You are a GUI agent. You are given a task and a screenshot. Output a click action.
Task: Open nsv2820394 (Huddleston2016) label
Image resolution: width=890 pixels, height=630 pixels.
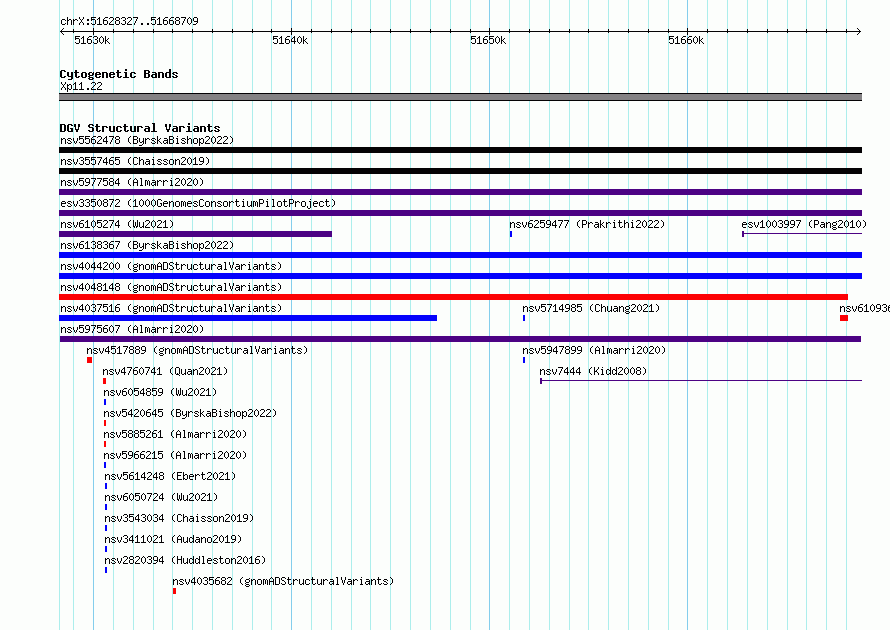185,560
